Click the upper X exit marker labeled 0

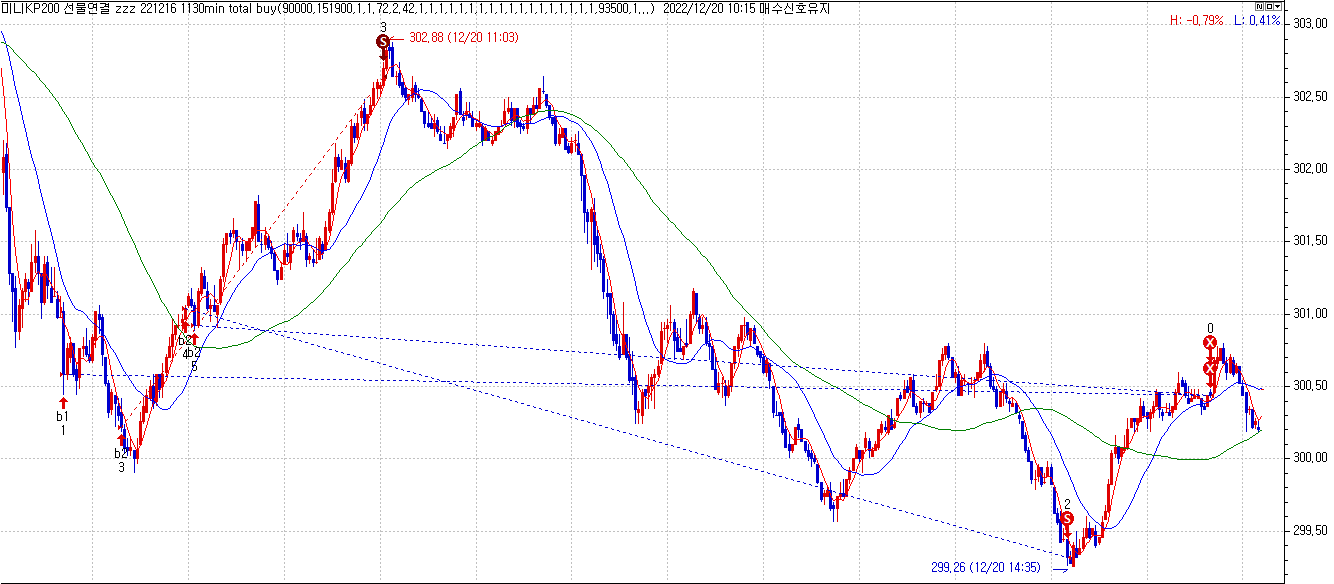pos(1210,343)
